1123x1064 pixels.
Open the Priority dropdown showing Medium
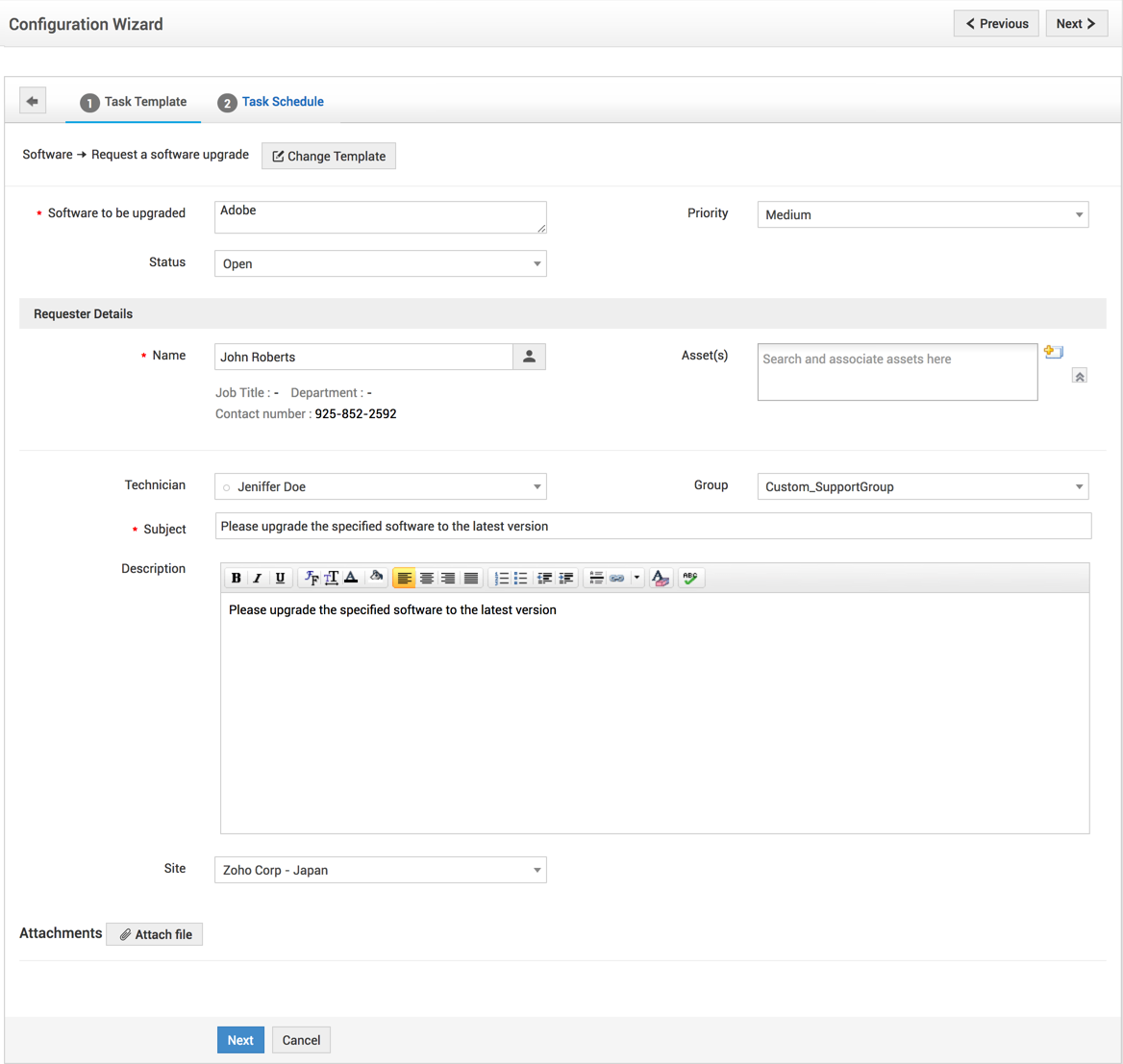922,214
